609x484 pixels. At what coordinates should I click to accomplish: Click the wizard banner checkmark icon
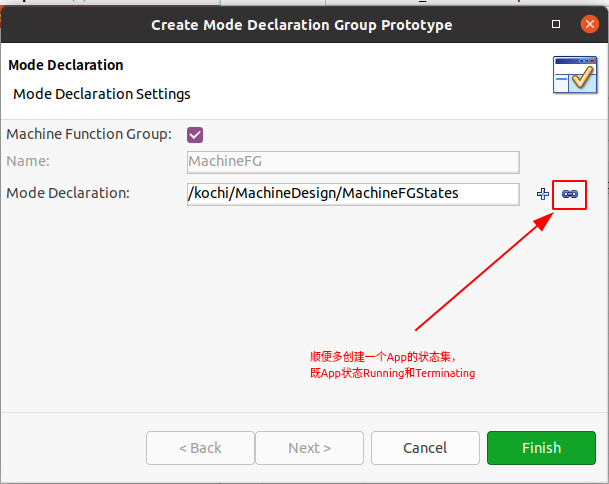tap(575, 75)
